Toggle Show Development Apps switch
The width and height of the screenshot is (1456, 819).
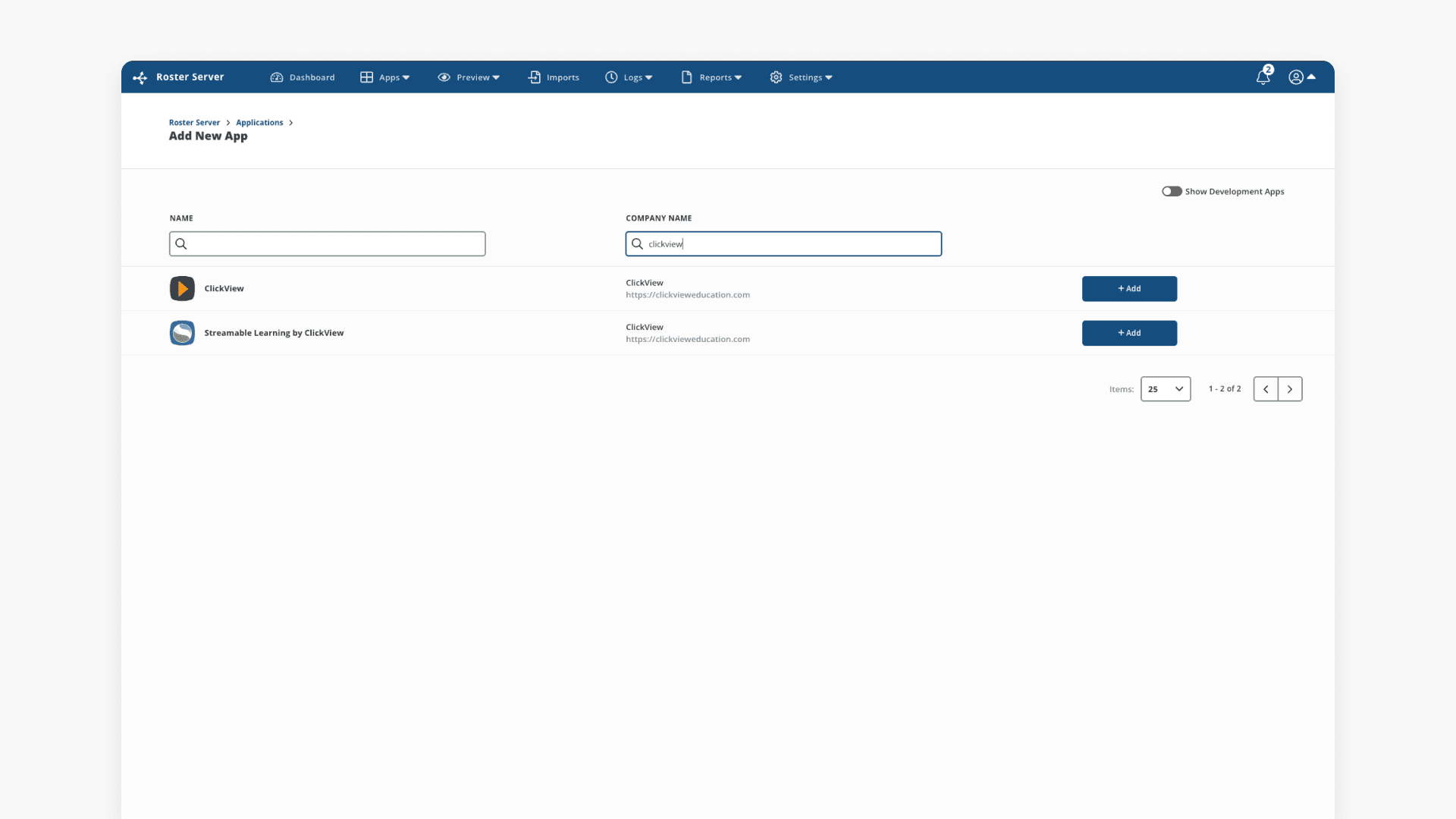[1172, 192]
